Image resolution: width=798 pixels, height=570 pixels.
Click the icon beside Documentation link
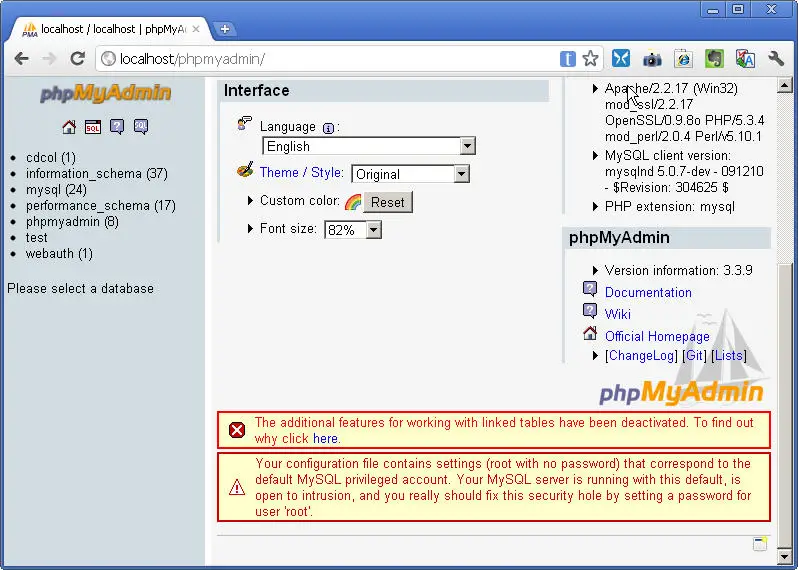(x=590, y=289)
